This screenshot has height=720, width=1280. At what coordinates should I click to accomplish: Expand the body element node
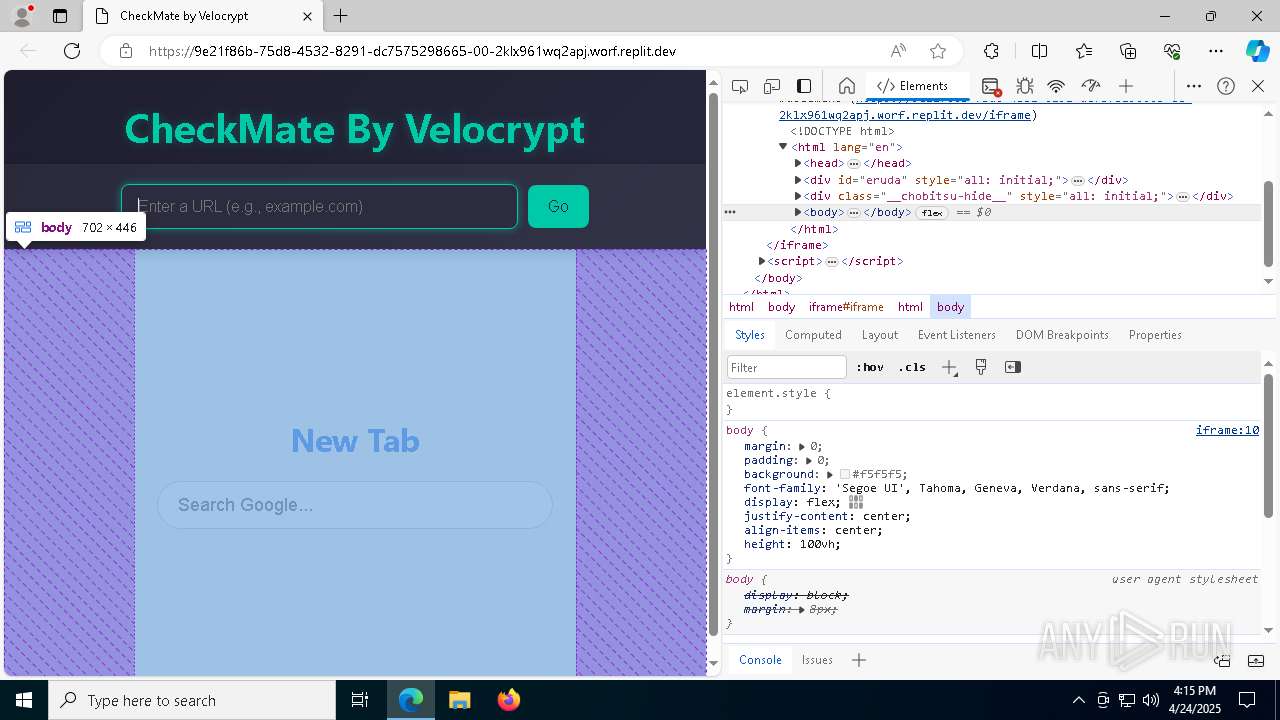pos(798,212)
